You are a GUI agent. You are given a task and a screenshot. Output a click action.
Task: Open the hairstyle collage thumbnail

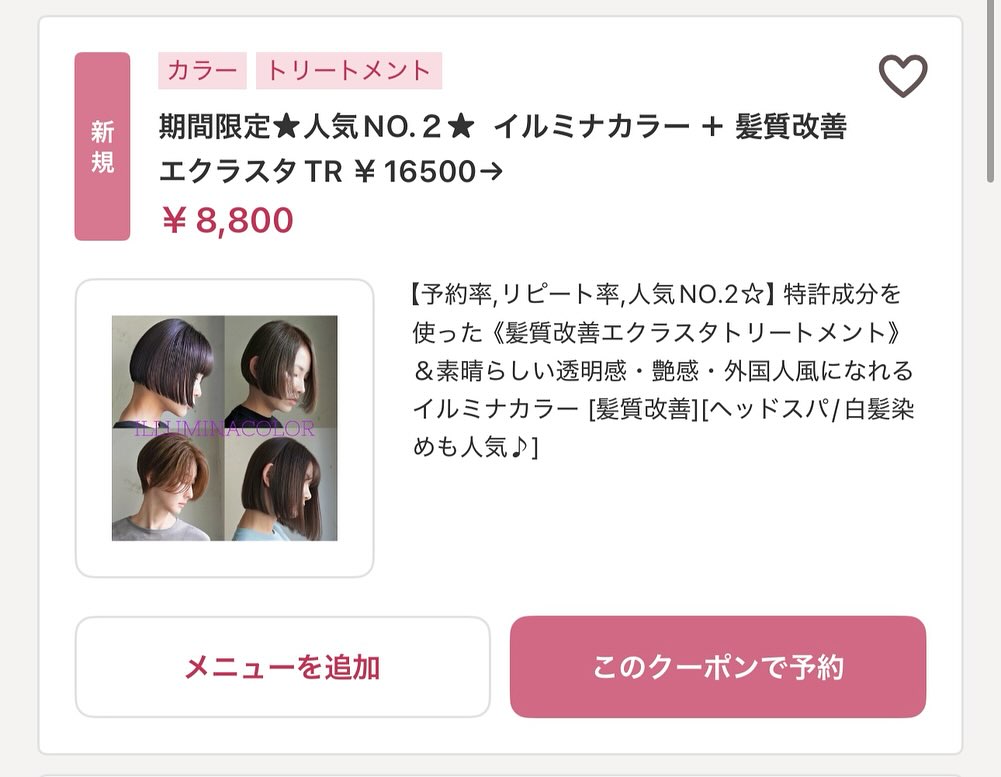225,428
